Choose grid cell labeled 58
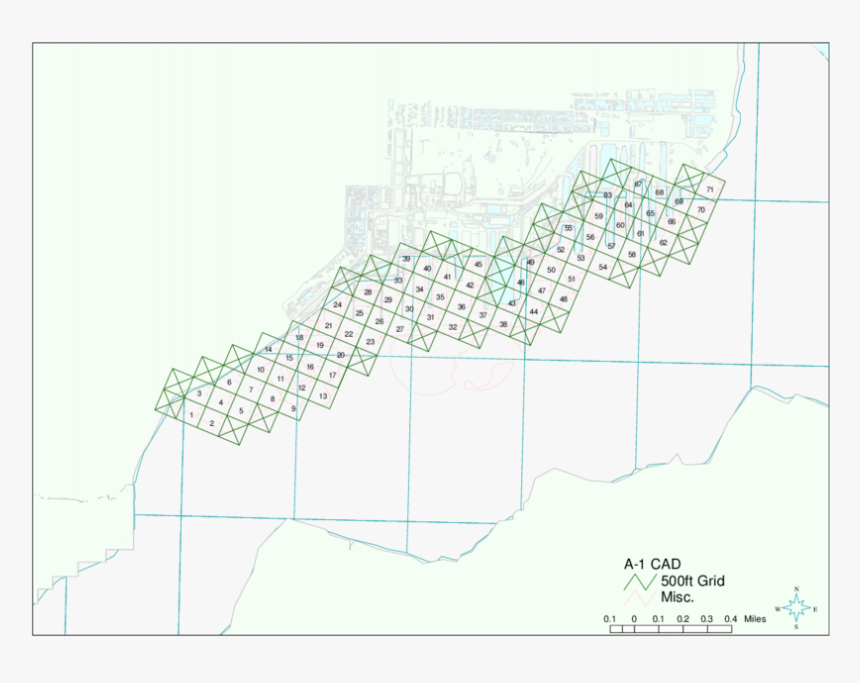This screenshot has height=683, width=860. (632, 255)
